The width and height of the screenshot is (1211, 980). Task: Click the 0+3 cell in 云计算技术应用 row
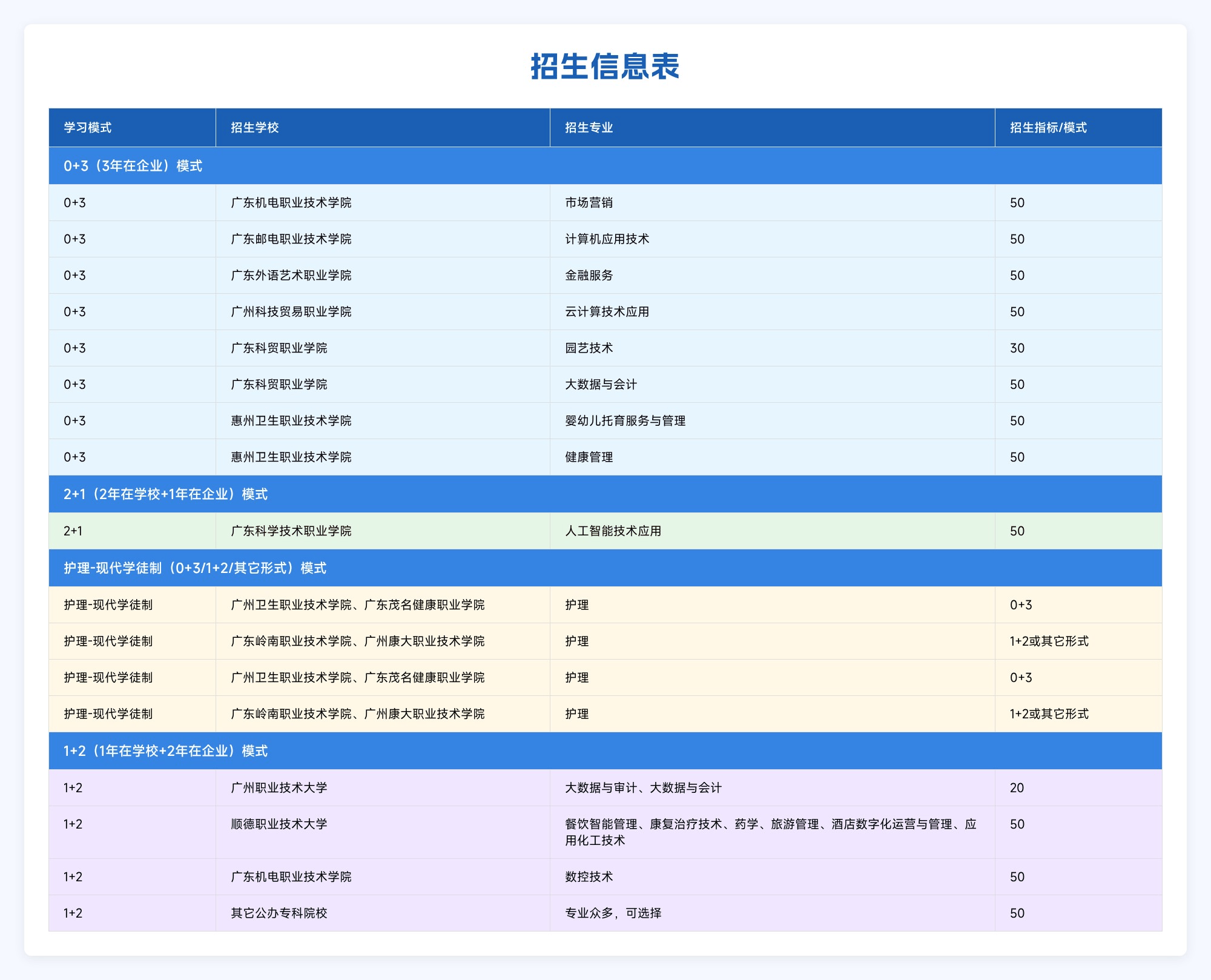[132, 312]
